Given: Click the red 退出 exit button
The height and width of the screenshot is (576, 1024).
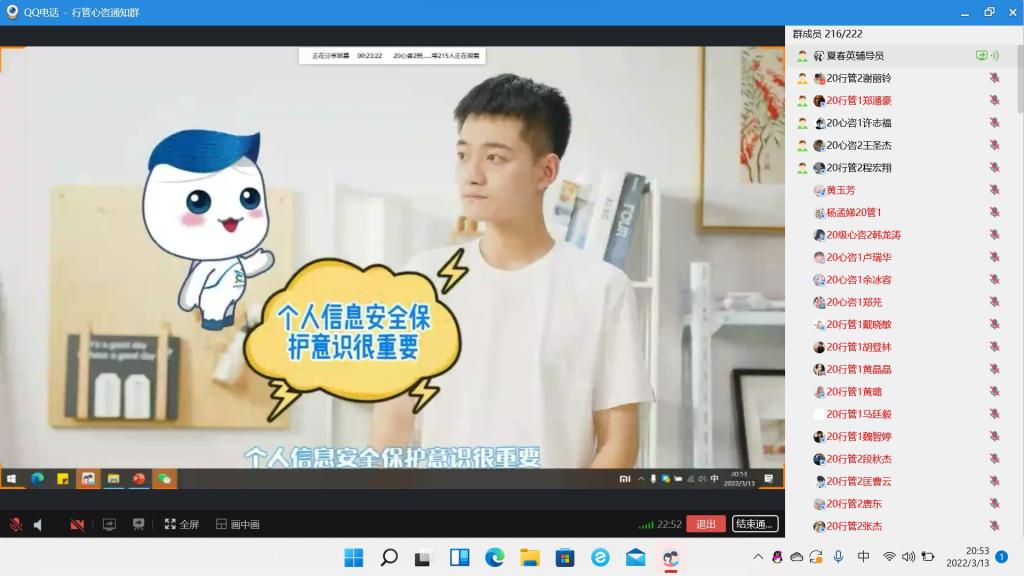Looking at the screenshot, I should (x=705, y=524).
